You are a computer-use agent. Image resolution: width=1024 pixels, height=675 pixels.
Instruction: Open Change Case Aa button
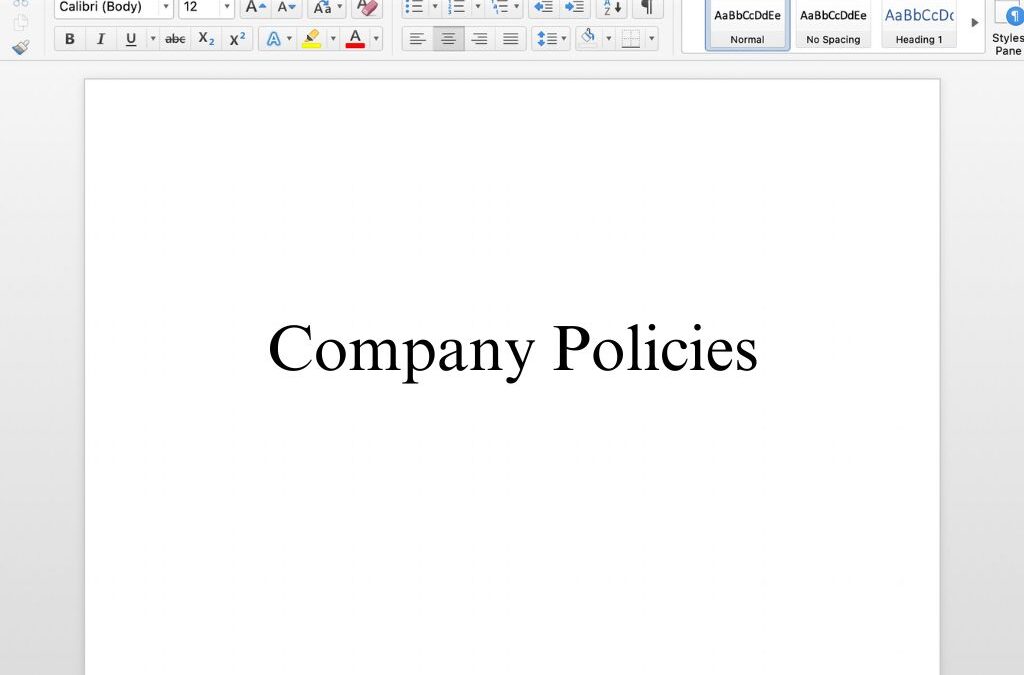click(327, 7)
